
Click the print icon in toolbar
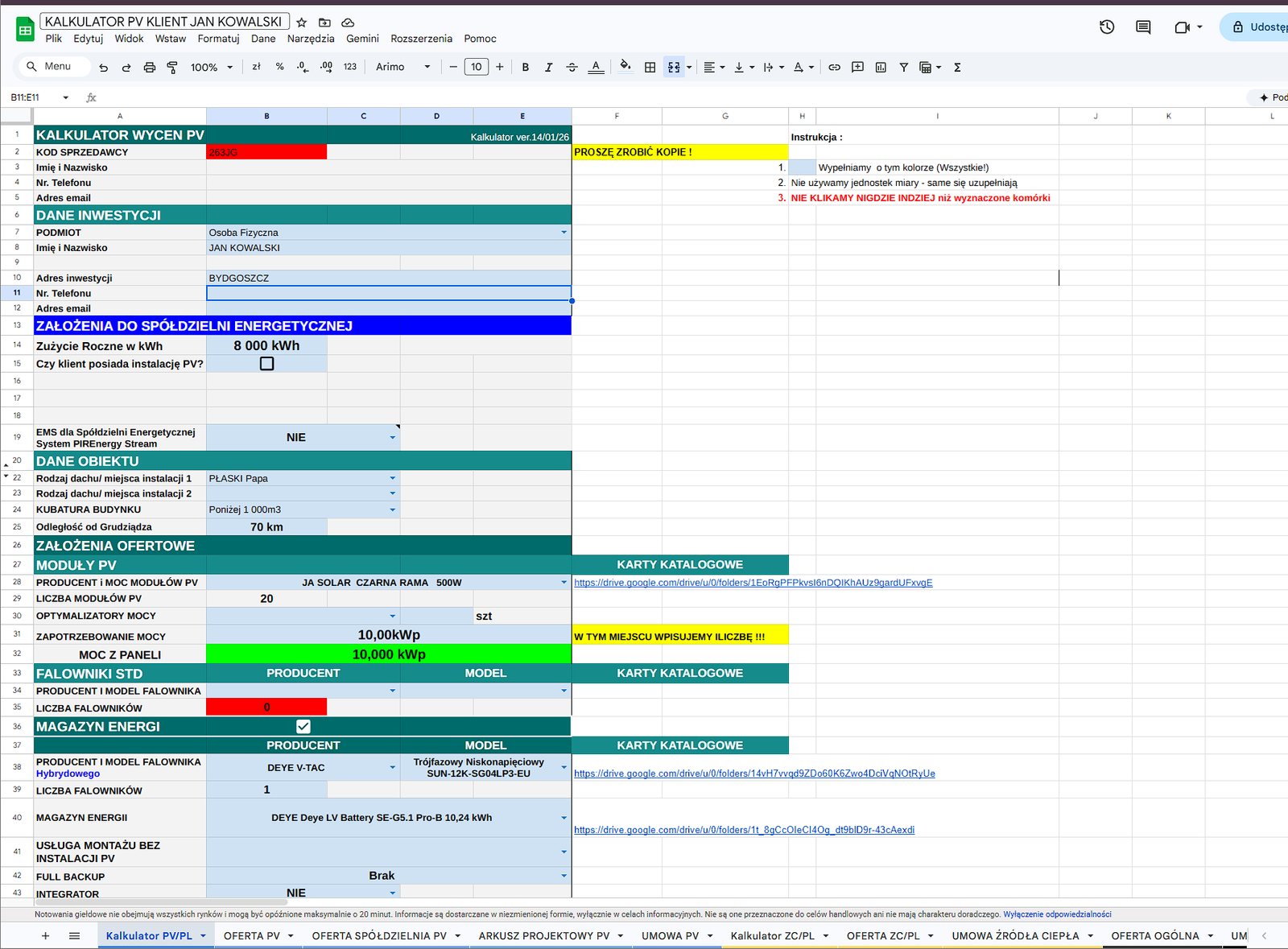coord(149,68)
